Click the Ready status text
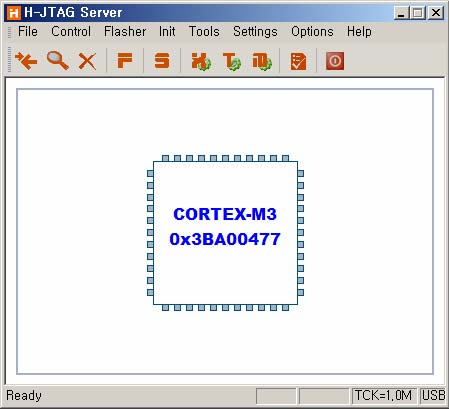 tap(24, 396)
